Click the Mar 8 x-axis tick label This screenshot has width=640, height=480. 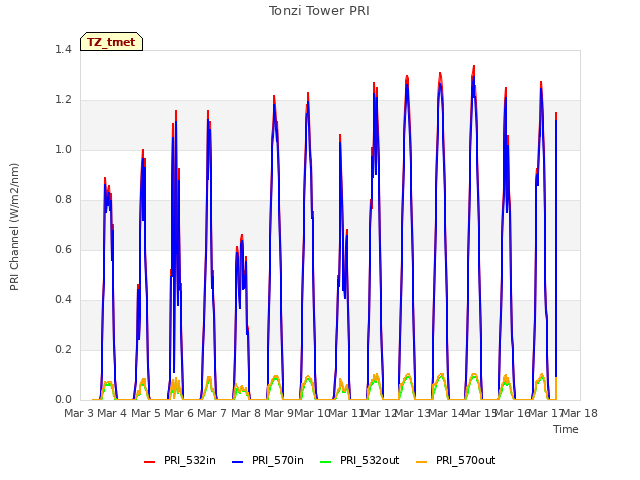pos(246,413)
